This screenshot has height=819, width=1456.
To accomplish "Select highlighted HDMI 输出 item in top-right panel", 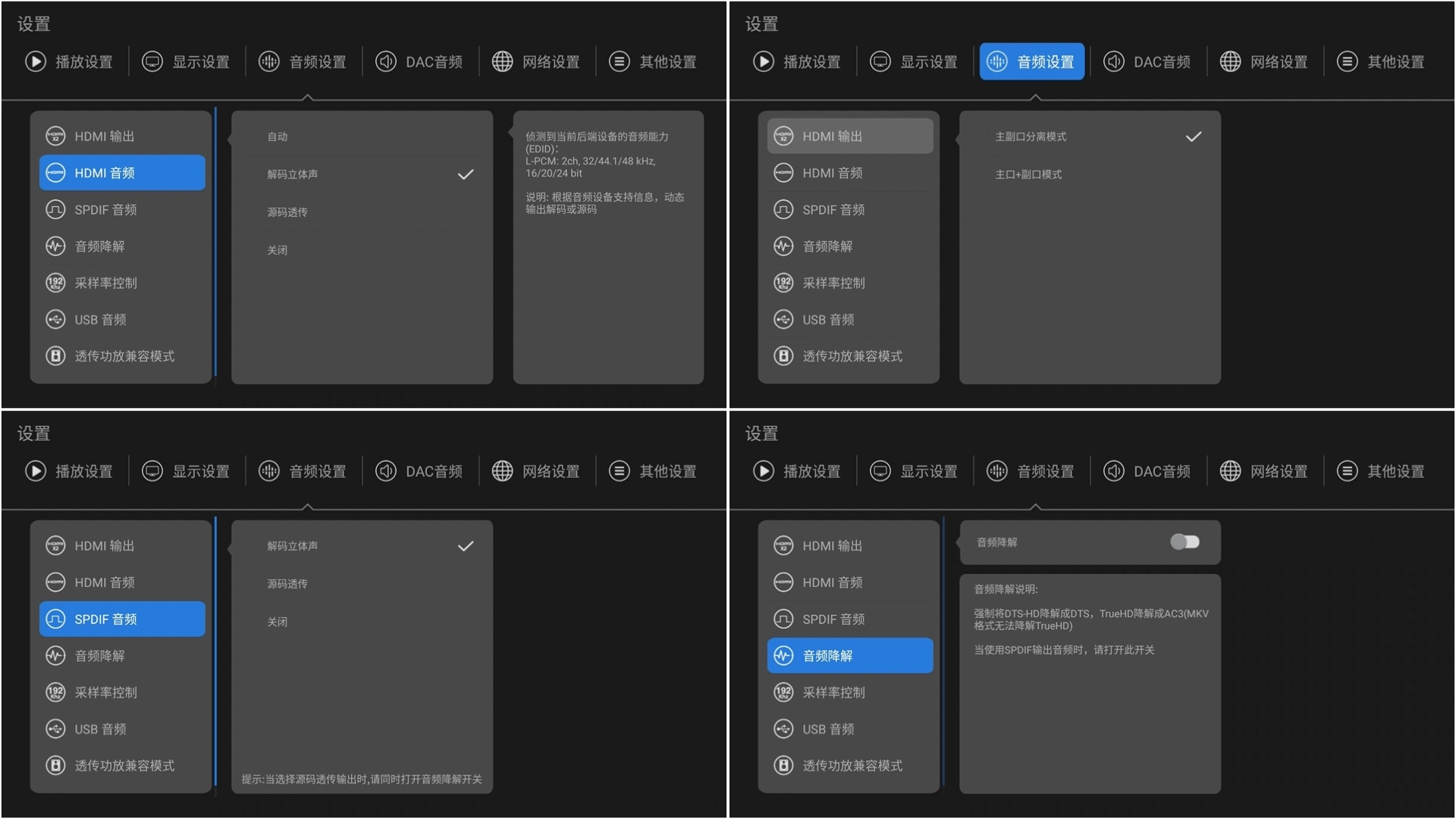I will (x=850, y=136).
